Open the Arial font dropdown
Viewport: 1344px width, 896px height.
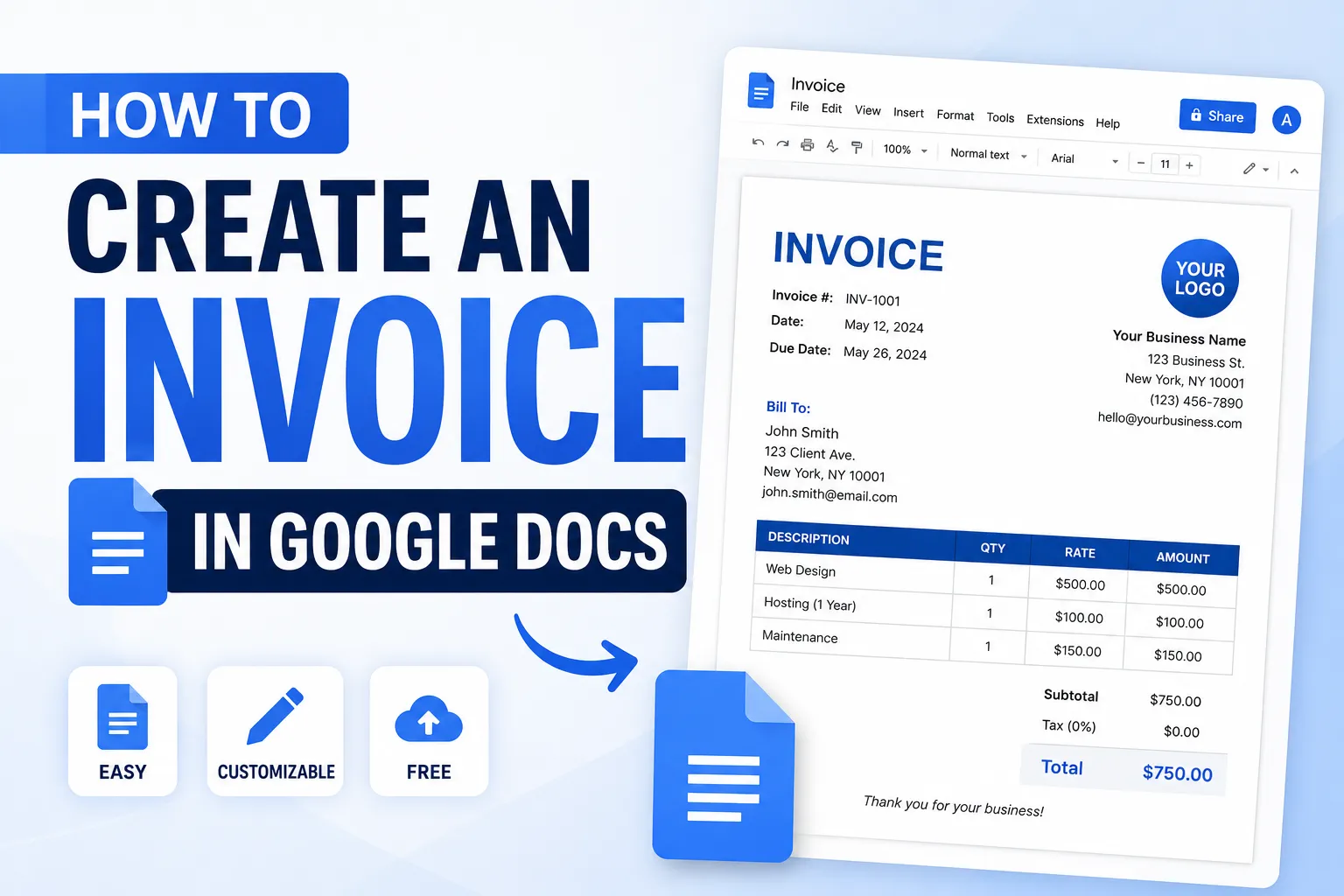click(x=1085, y=159)
